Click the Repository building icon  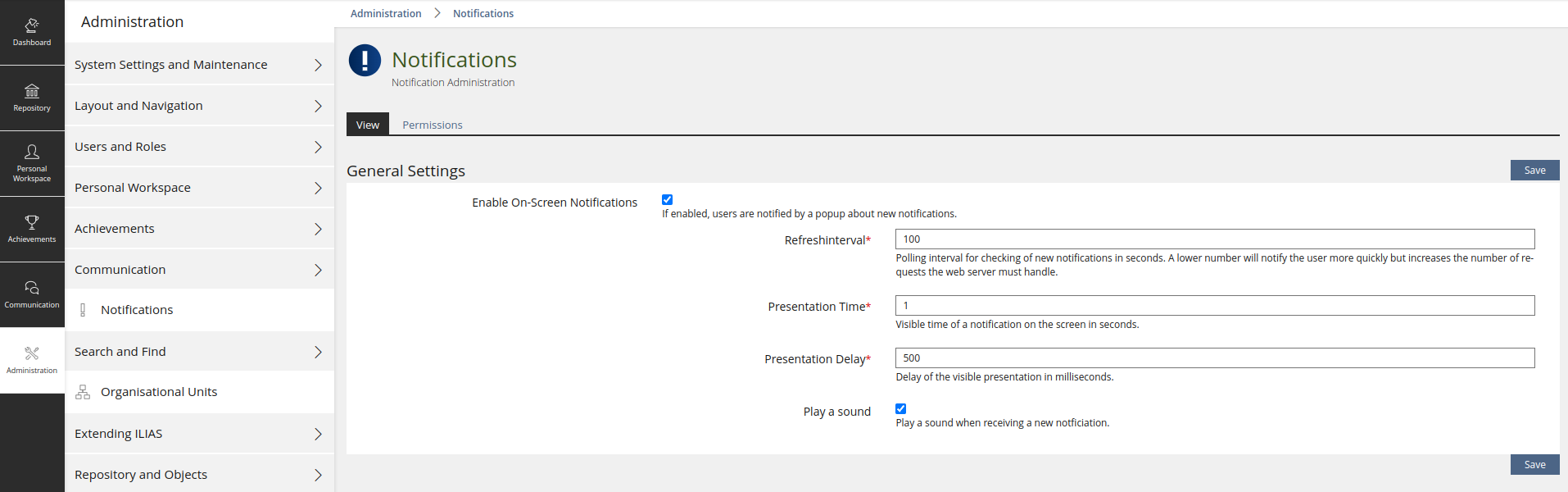point(32,91)
